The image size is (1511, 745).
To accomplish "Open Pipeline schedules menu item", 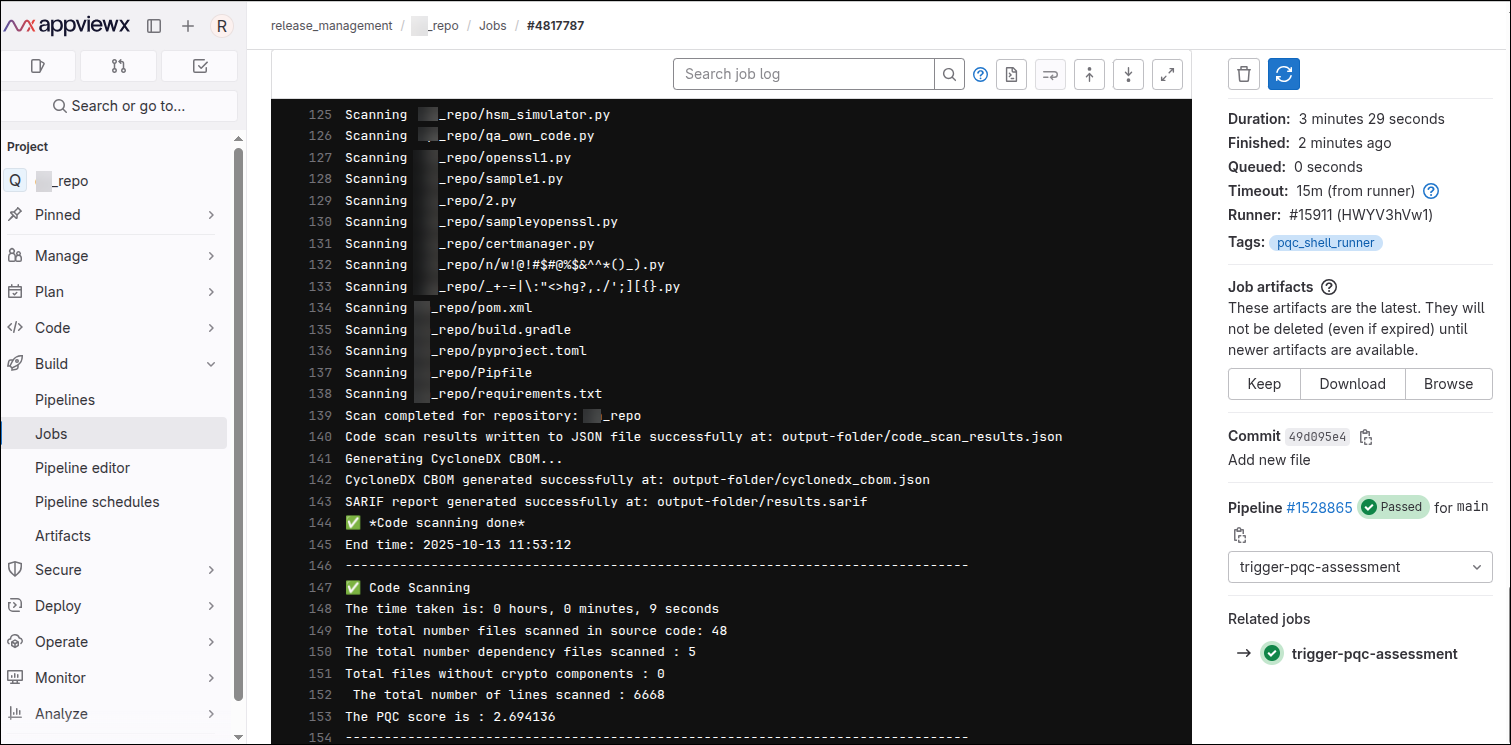I will pos(97,502).
